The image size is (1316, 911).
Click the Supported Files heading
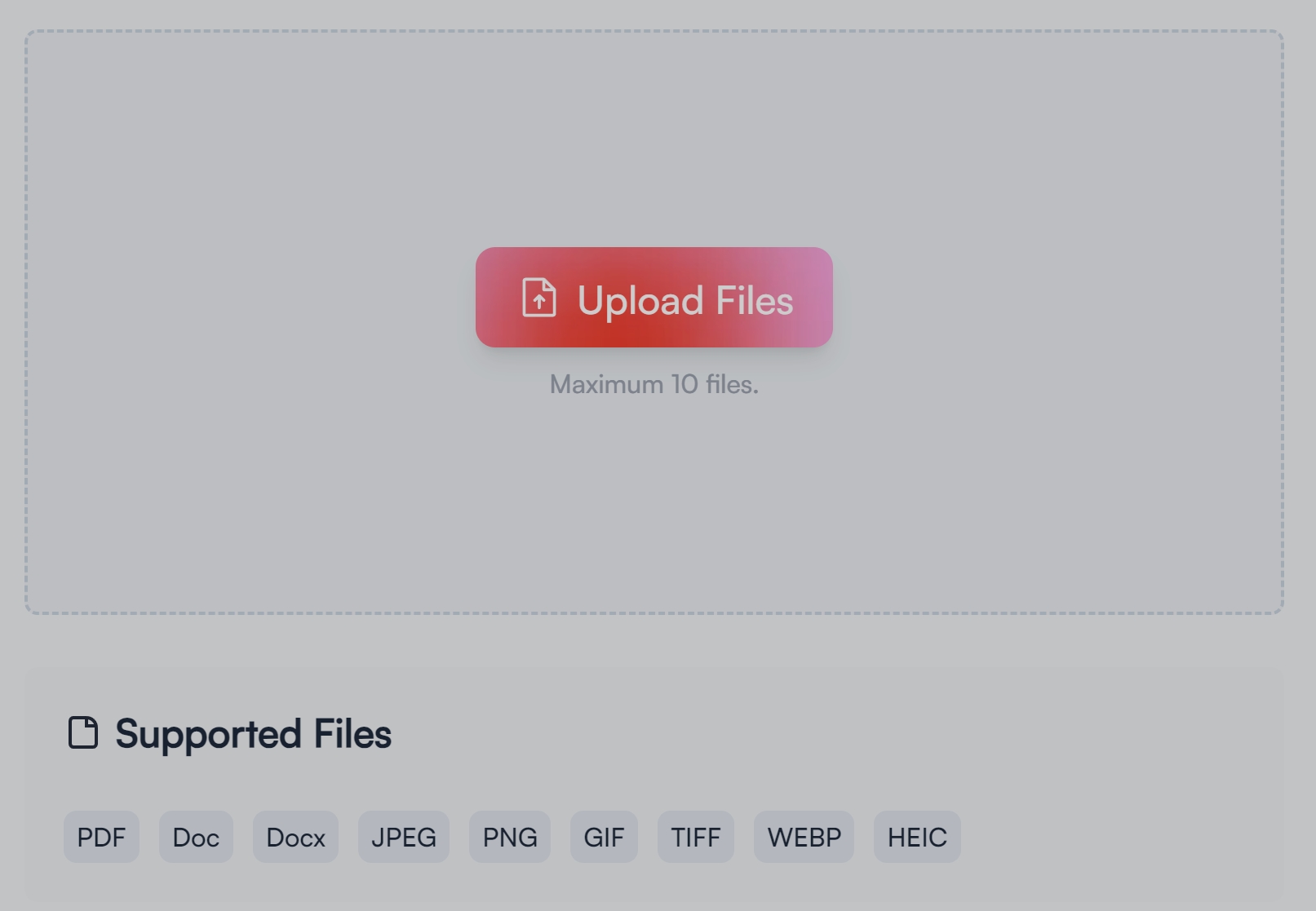click(253, 734)
